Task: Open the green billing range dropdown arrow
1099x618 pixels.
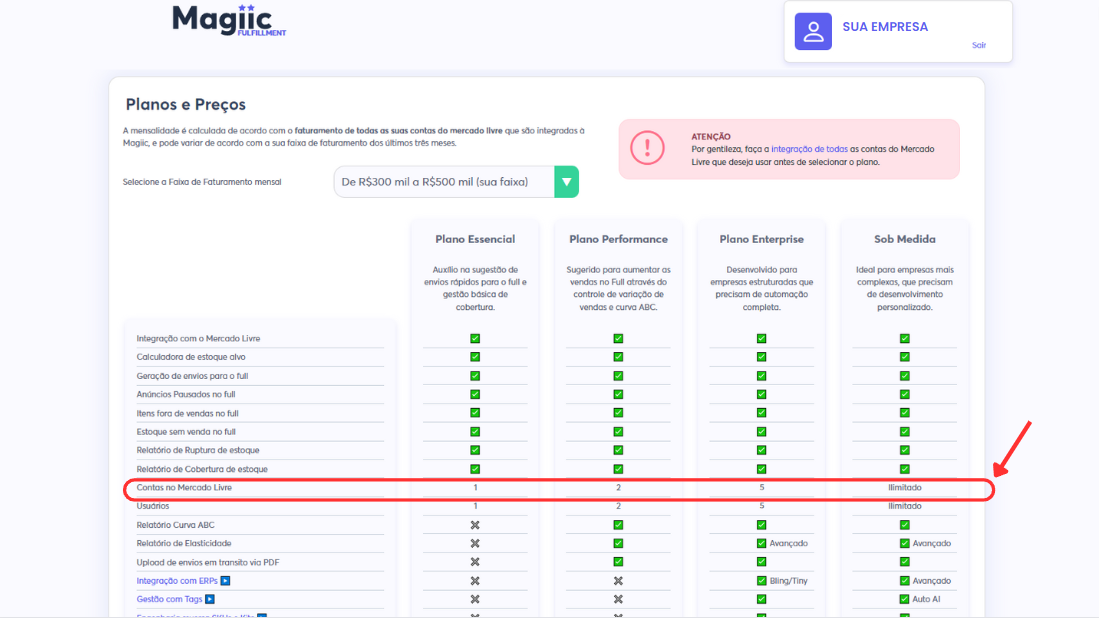Action: click(x=566, y=182)
